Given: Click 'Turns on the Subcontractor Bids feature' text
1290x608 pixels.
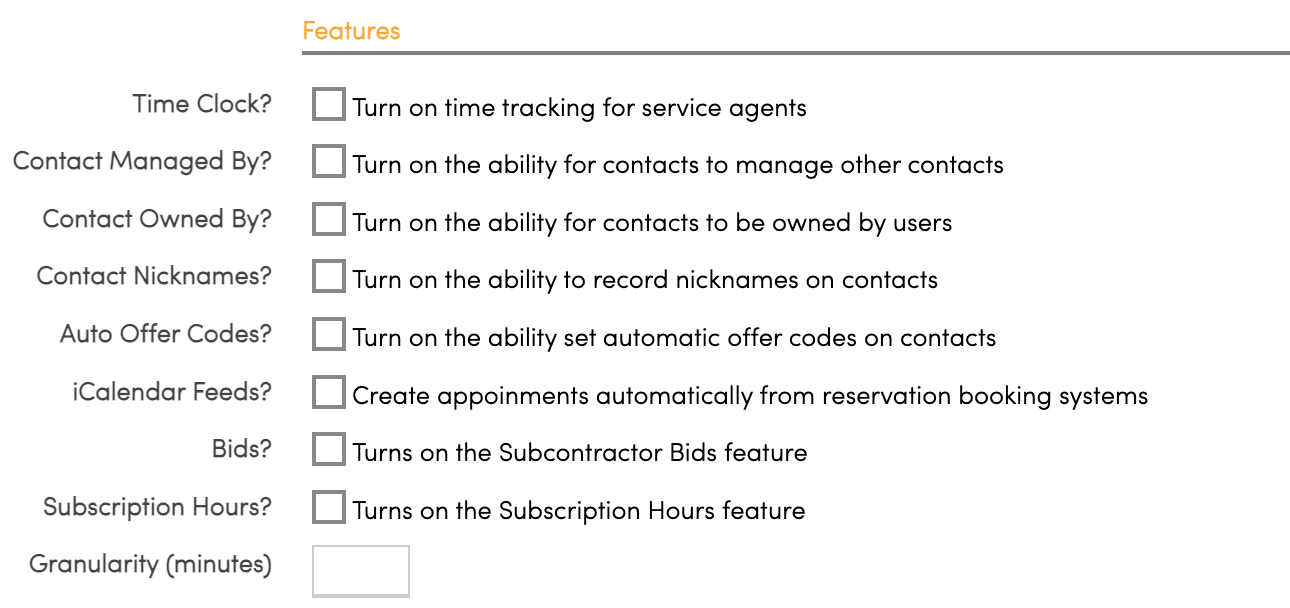Looking at the screenshot, I should [580, 453].
